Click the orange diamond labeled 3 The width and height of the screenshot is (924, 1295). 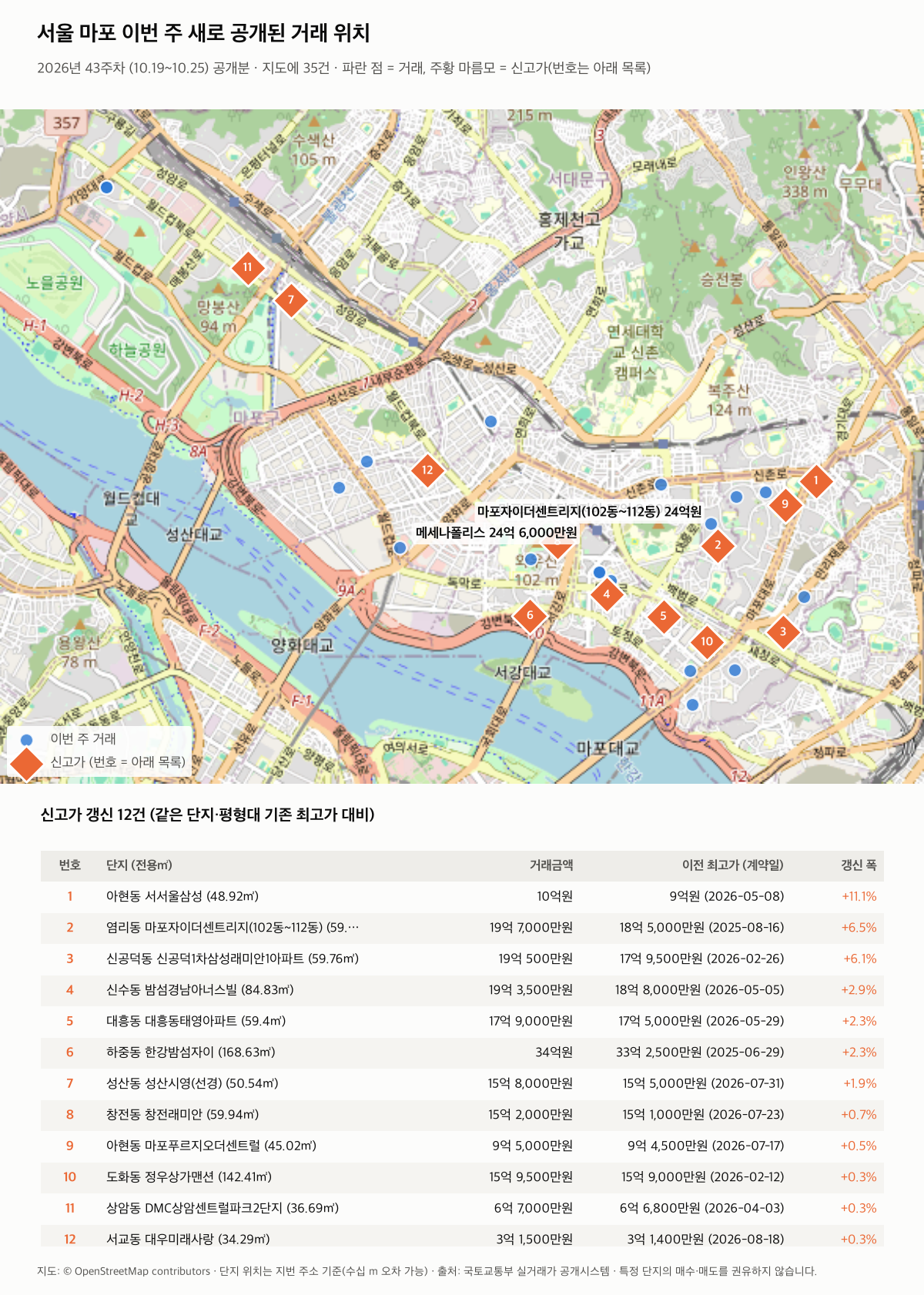[783, 632]
